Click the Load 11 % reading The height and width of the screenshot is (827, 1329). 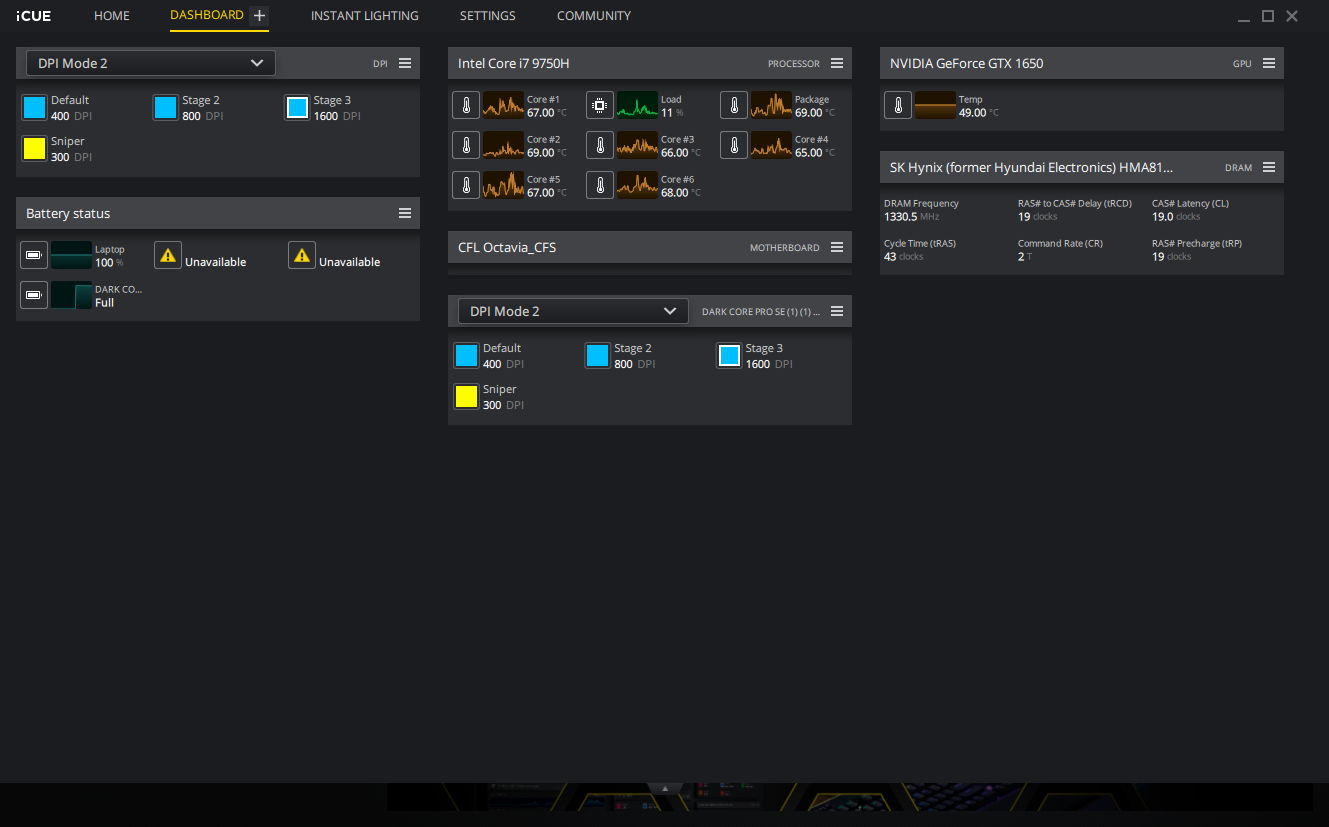coord(672,113)
